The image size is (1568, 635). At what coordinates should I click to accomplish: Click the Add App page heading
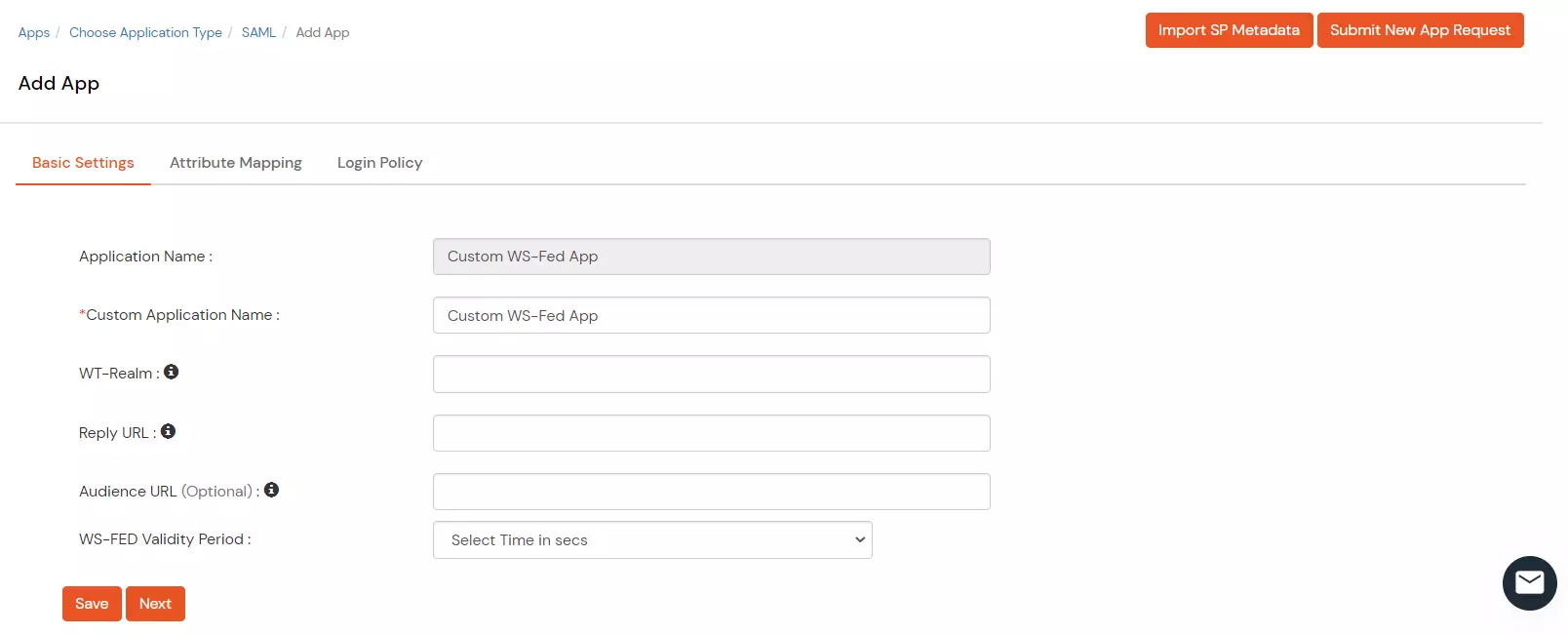click(x=59, y=84)
